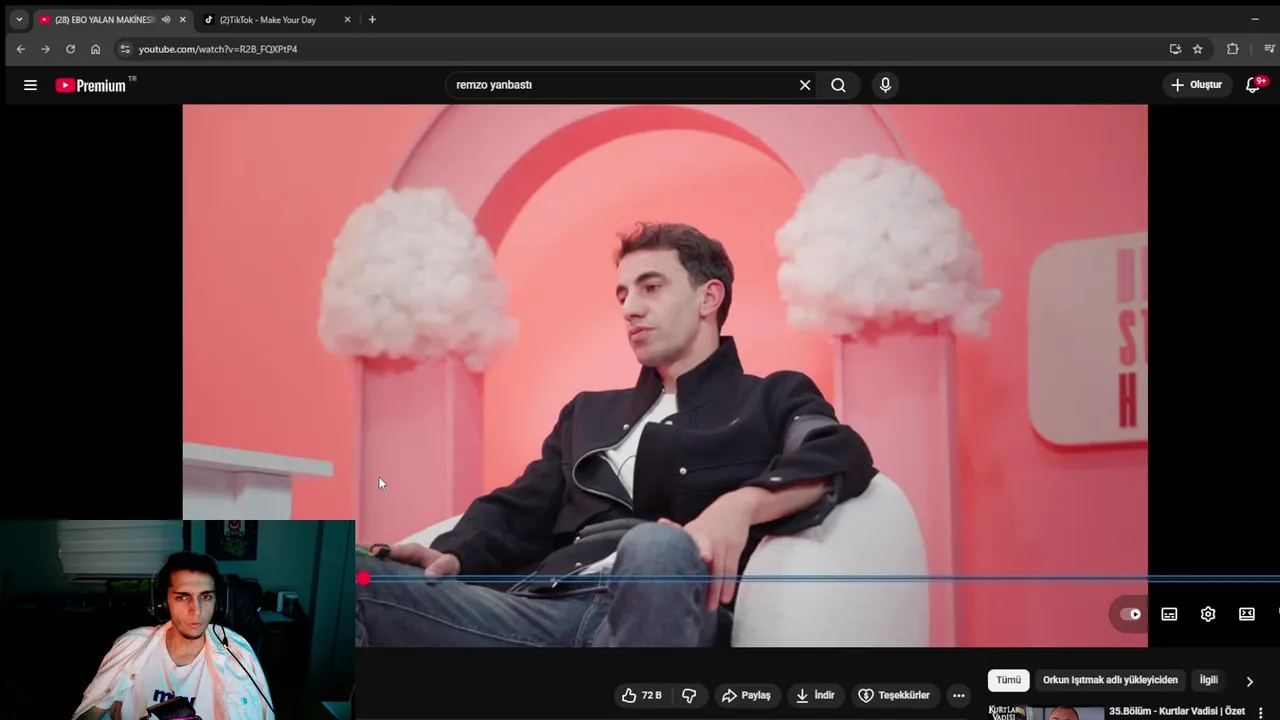The image size is (1280, 720).
Task: Toggle theater mode button
Action: pos(1247,614)
